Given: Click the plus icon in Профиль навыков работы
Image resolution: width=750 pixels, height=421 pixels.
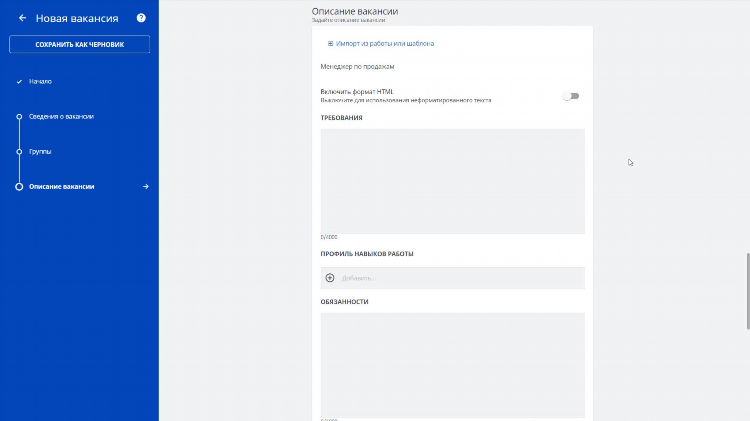Looking at the screenshot, I should point(330,278).
